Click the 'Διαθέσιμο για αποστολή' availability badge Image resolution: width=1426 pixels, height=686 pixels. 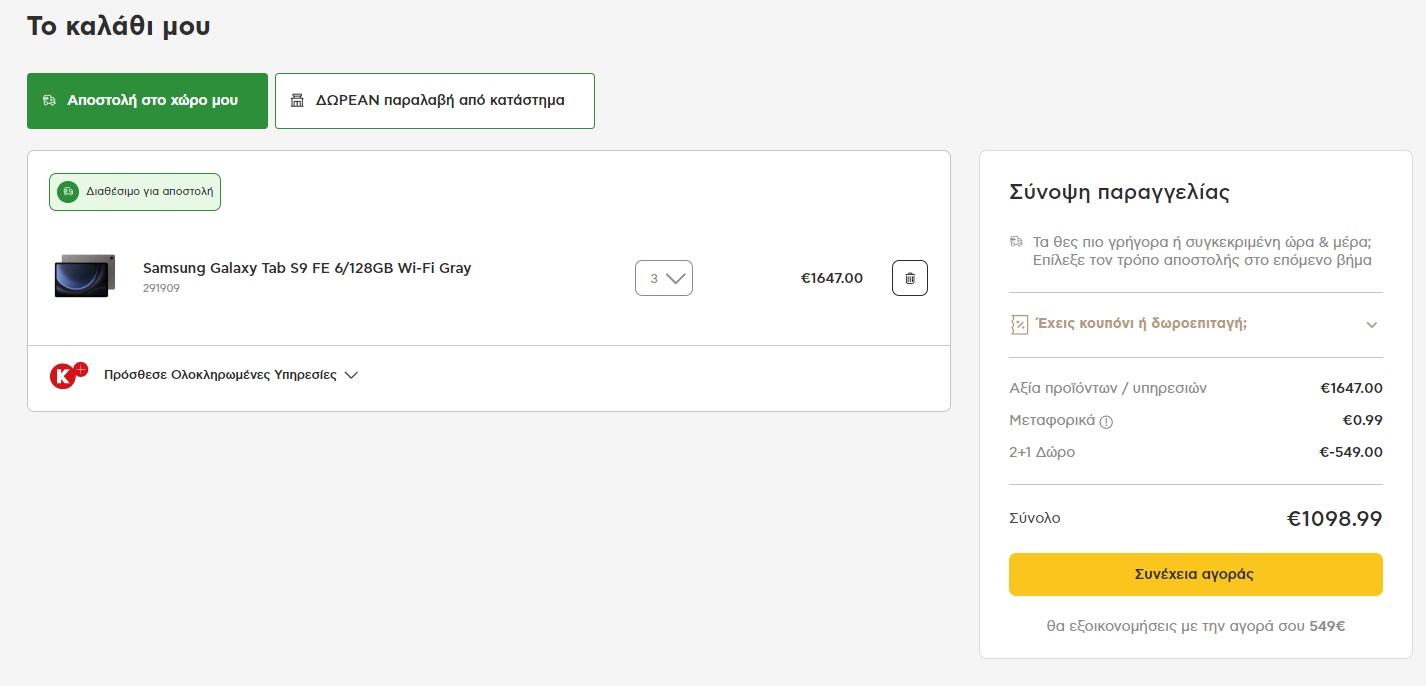tap(135, 192)
